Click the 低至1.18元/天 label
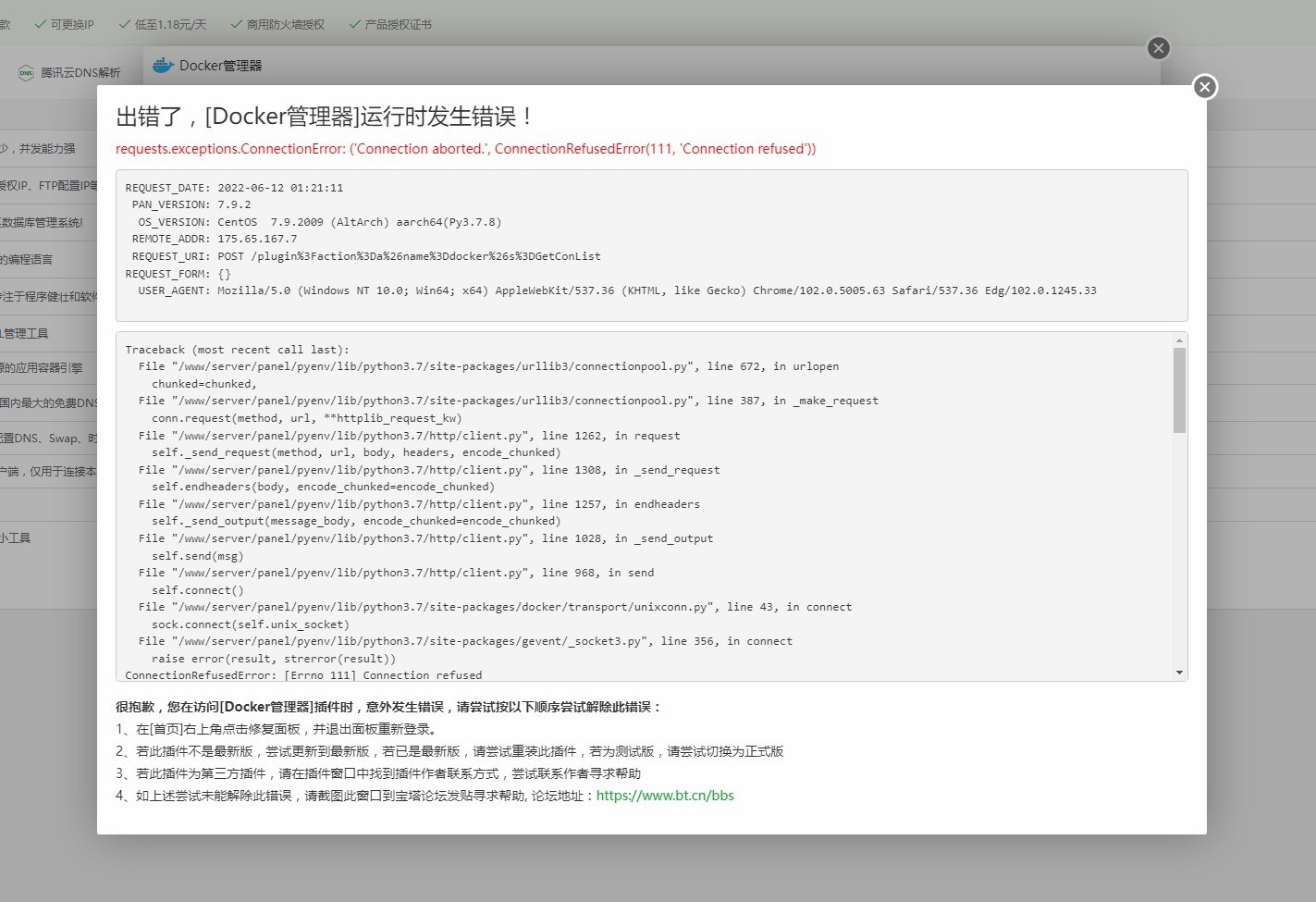The image size is (1316, 902). [163, 25]
